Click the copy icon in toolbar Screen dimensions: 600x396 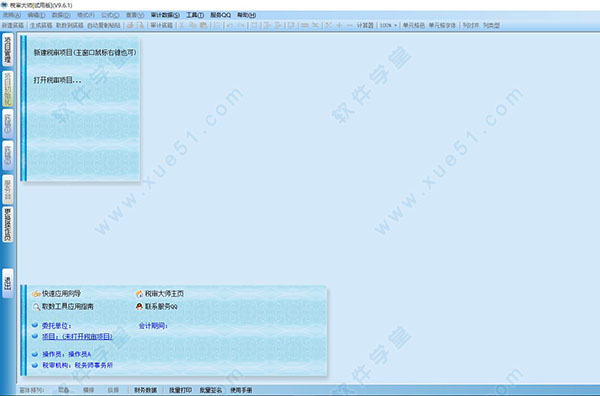coord(193,26)
